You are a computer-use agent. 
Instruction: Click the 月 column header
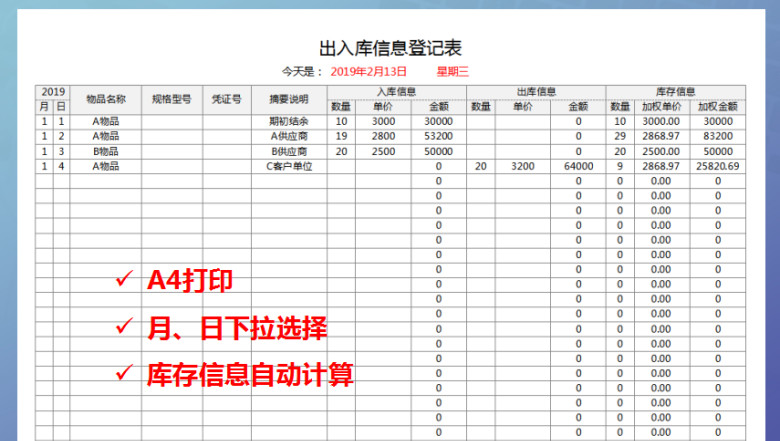point(44,106)
